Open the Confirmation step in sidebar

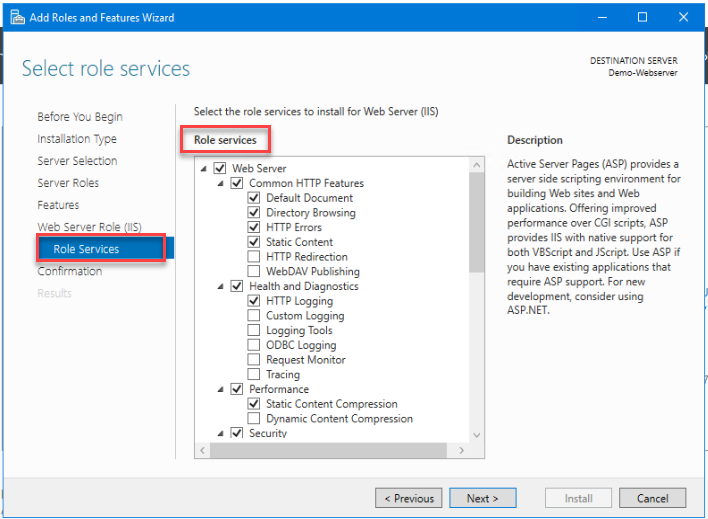coord(70,271)
